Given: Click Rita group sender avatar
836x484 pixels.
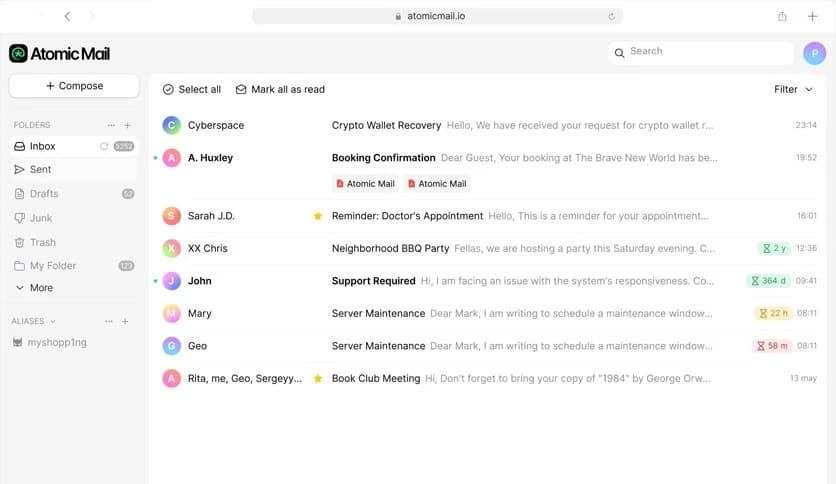Looking at the screenshot, I should [171, 378].
